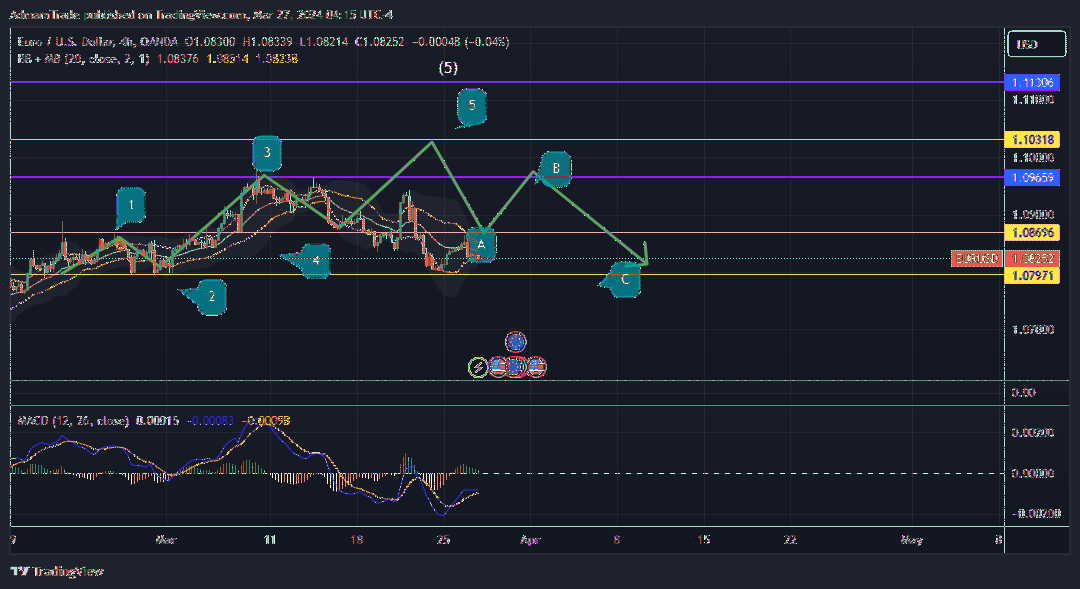Click the 11 date on time axis

pos(270,540)
